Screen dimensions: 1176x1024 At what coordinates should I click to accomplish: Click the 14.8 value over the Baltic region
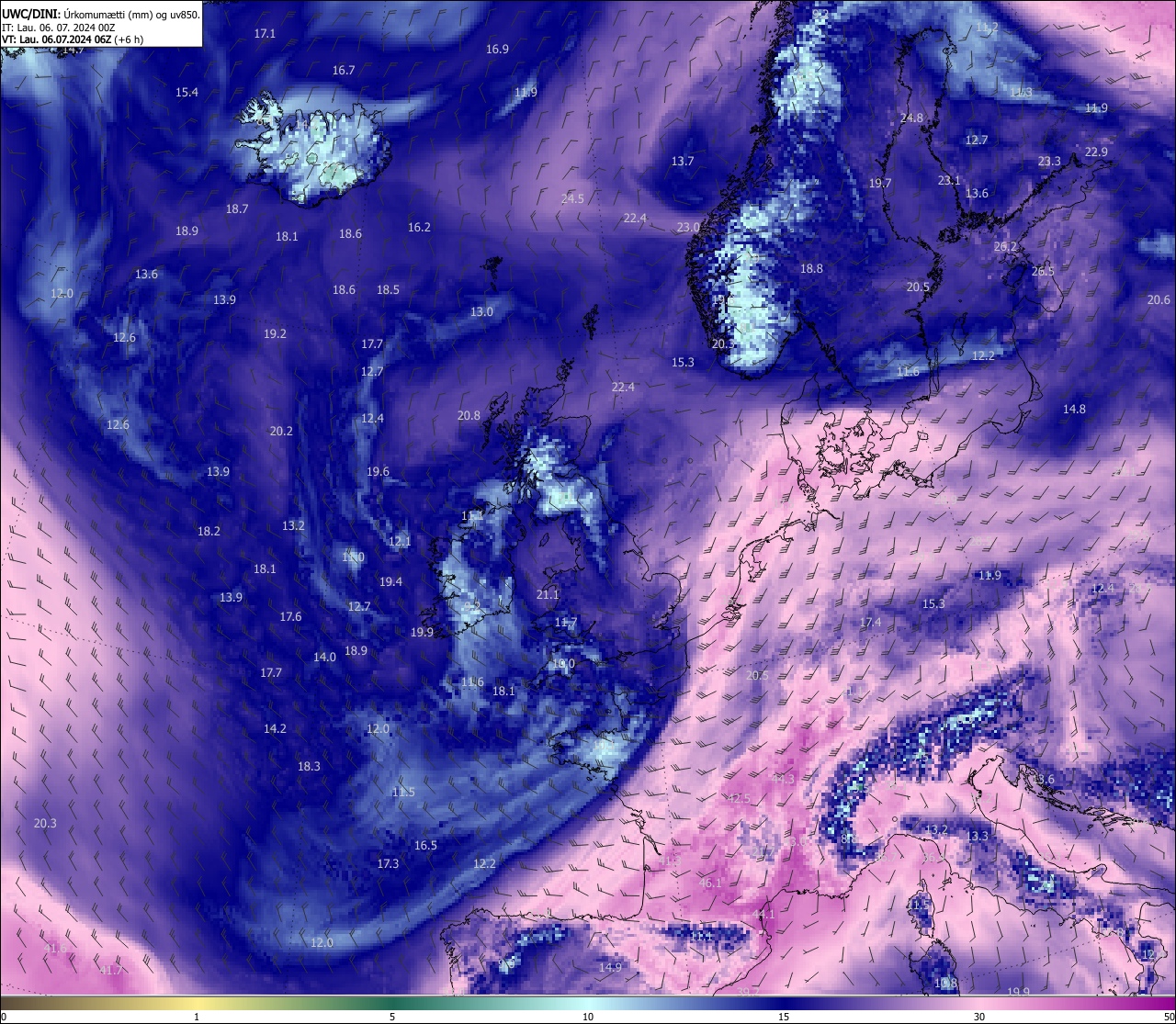click(x=1074, y=409)
